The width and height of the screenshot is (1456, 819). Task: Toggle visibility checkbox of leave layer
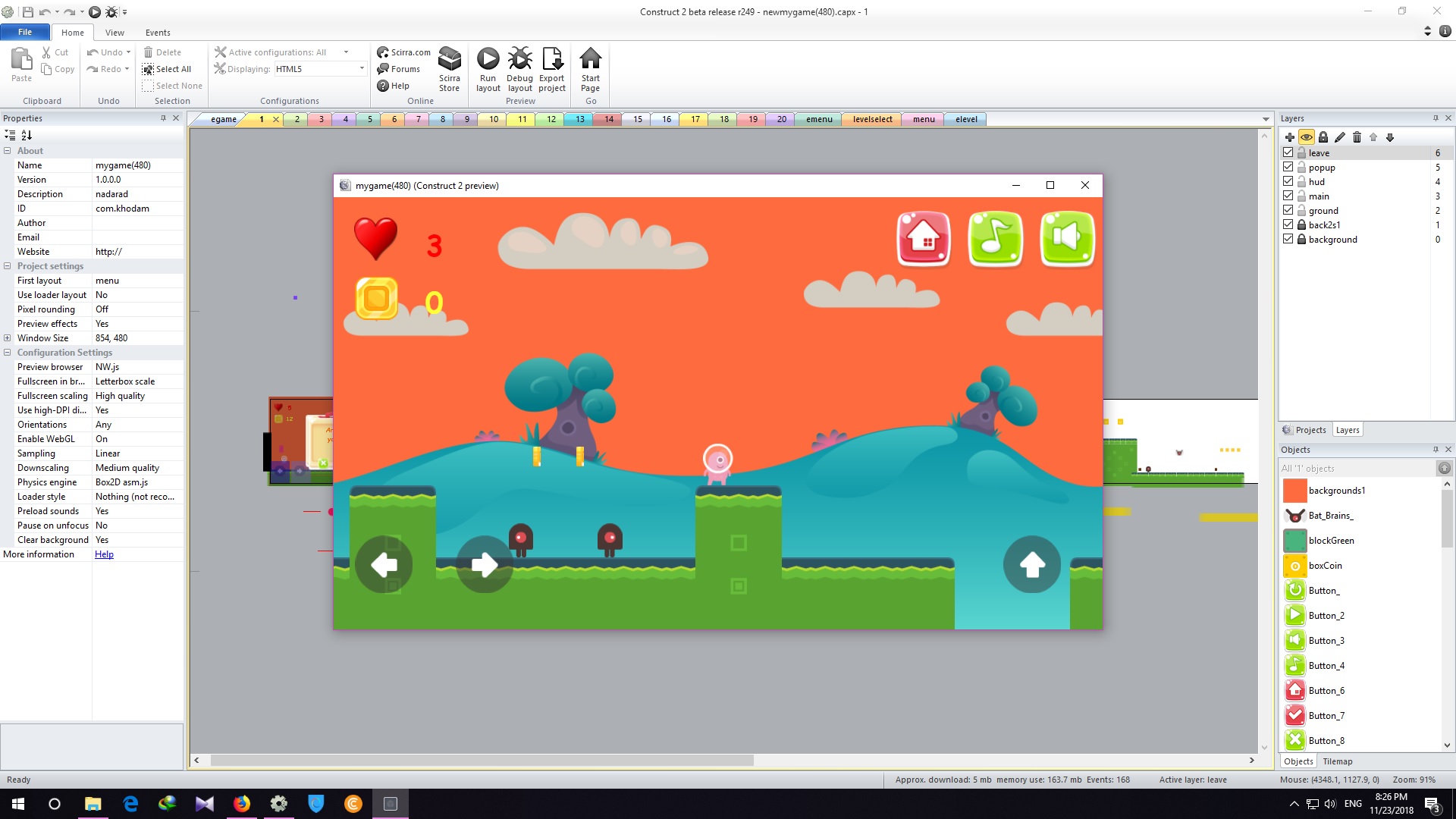1288,152
